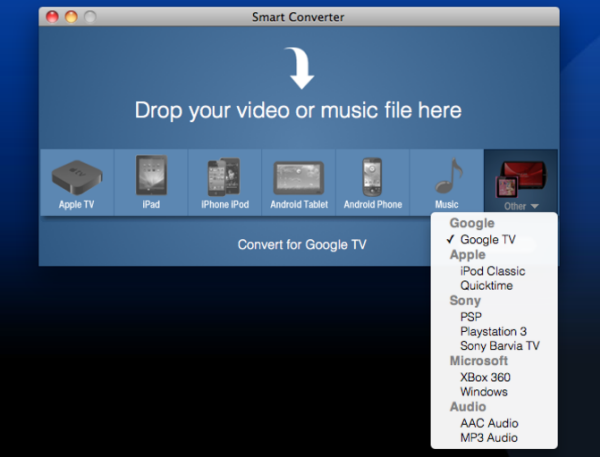
Task: Choose XBox 360 under Microsoft
Action: pos(485,377)
